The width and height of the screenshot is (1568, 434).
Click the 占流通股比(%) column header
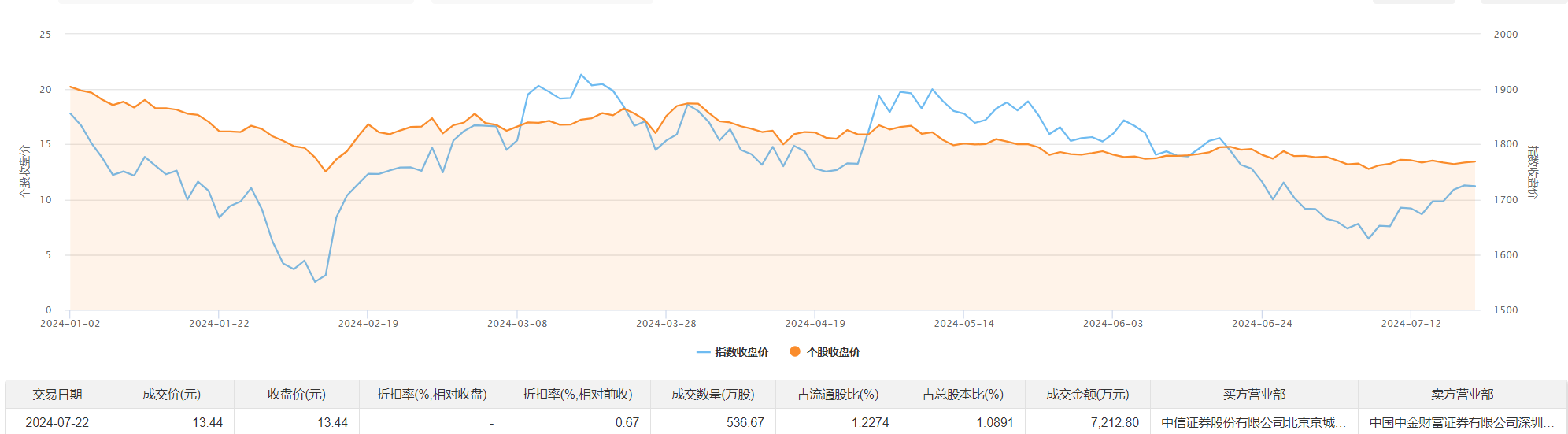point(838,395)
